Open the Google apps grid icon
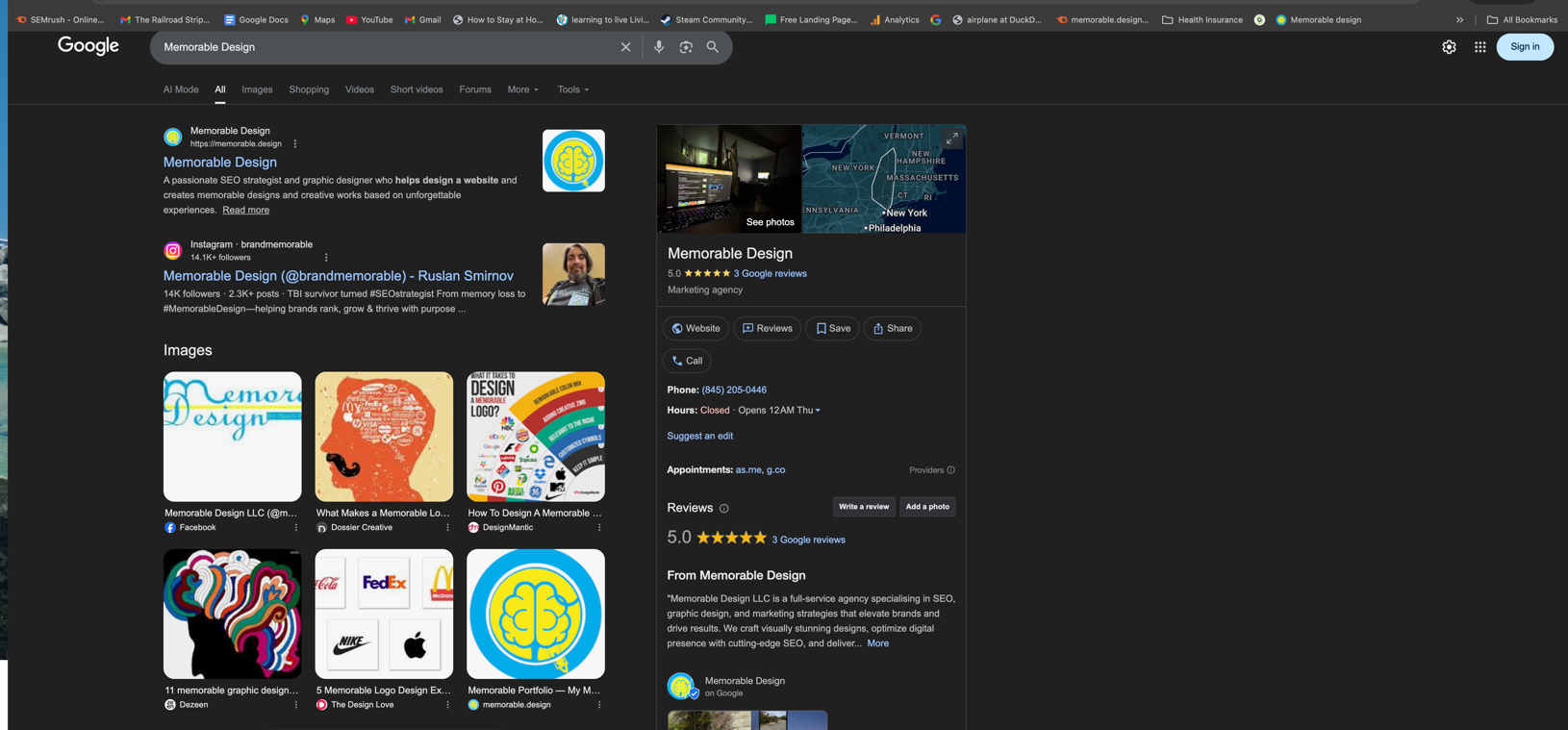 pyautogui.click(x=1480, y=47)
